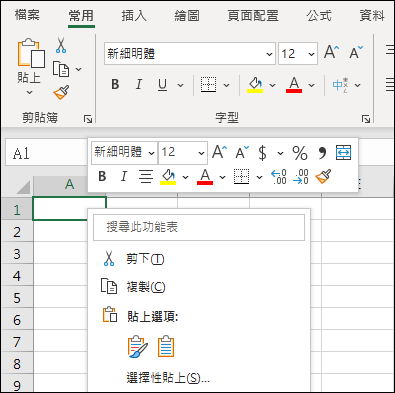Apply percent style in mini toolbar

pos(300,153)
